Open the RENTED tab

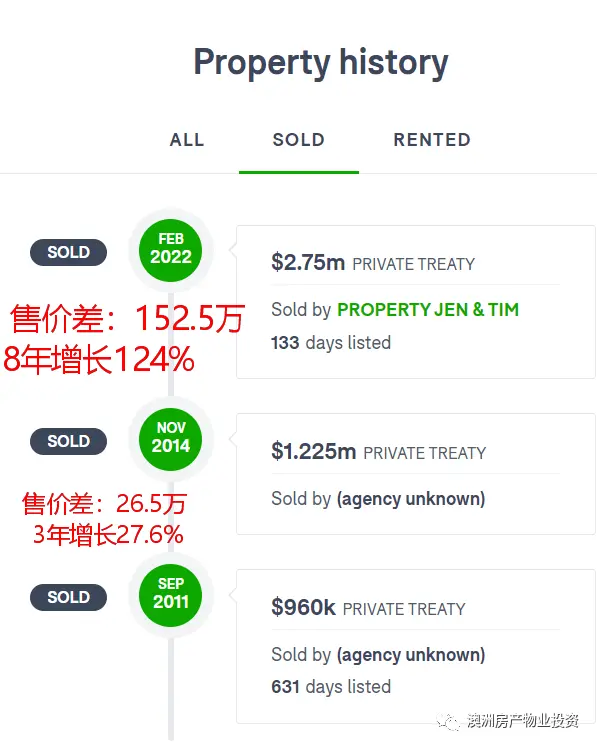pos(432,140)
